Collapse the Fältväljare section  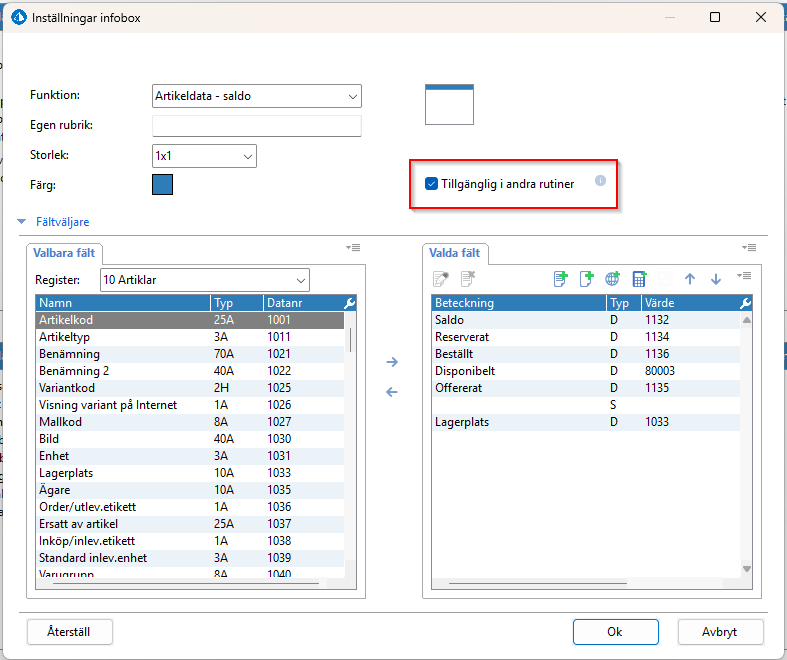(21, 222)
